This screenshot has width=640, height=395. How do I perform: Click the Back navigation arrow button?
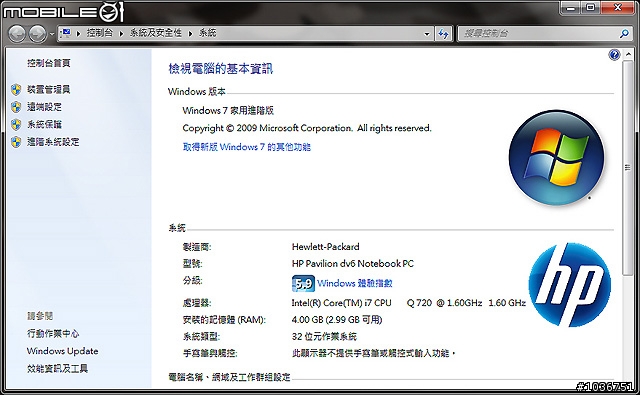(x=17, y=34)
